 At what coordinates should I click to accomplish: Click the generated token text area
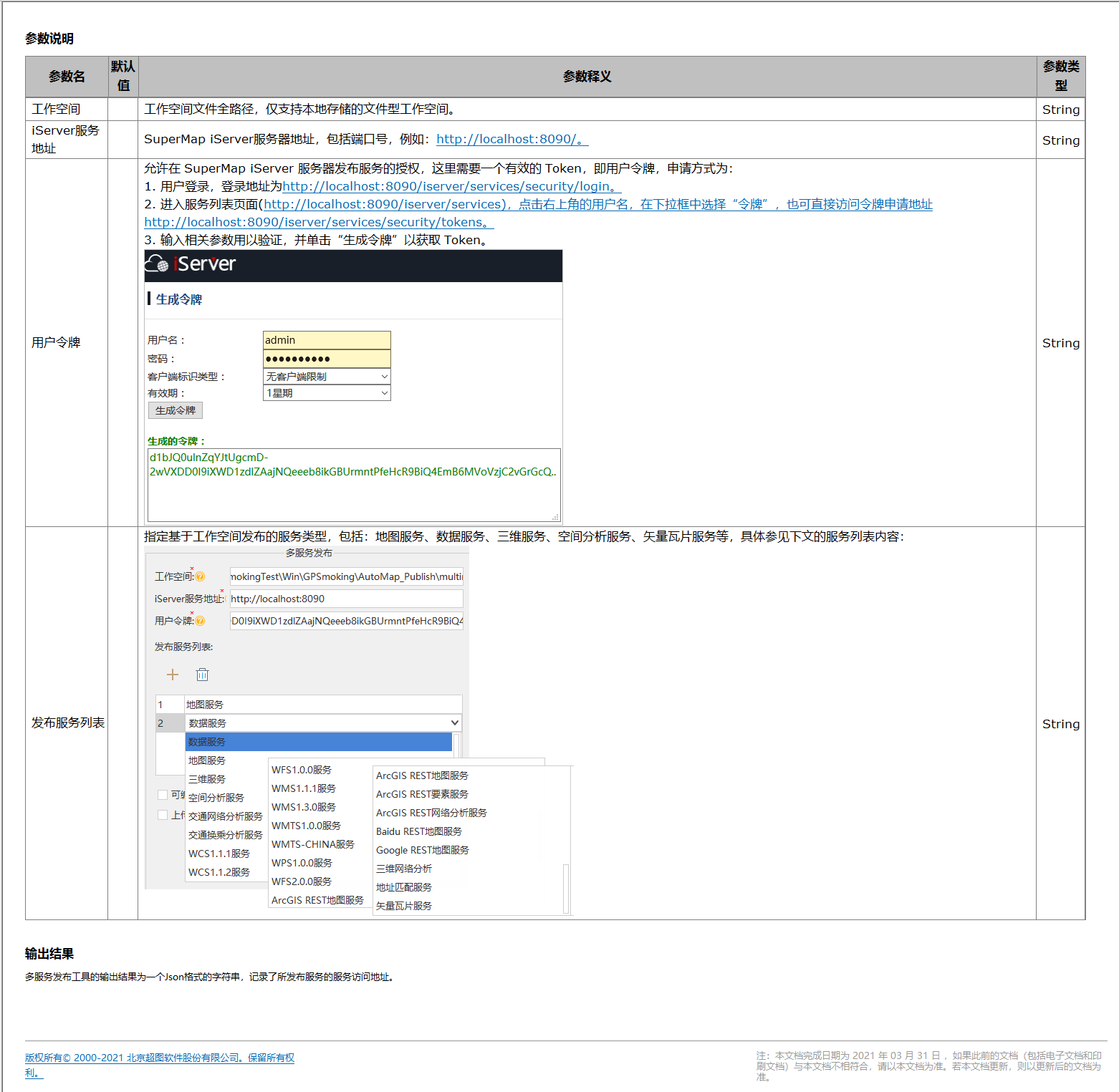click(354, 485)
